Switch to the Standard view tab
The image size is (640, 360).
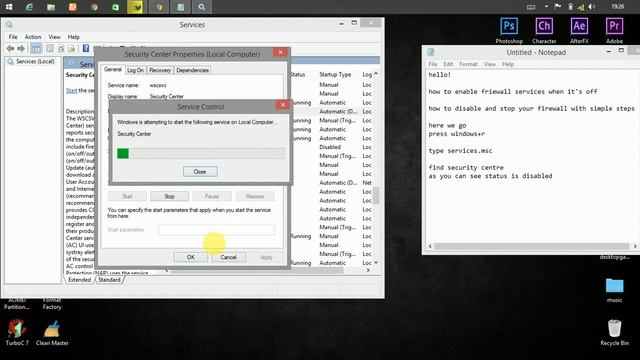coord(109,280)
